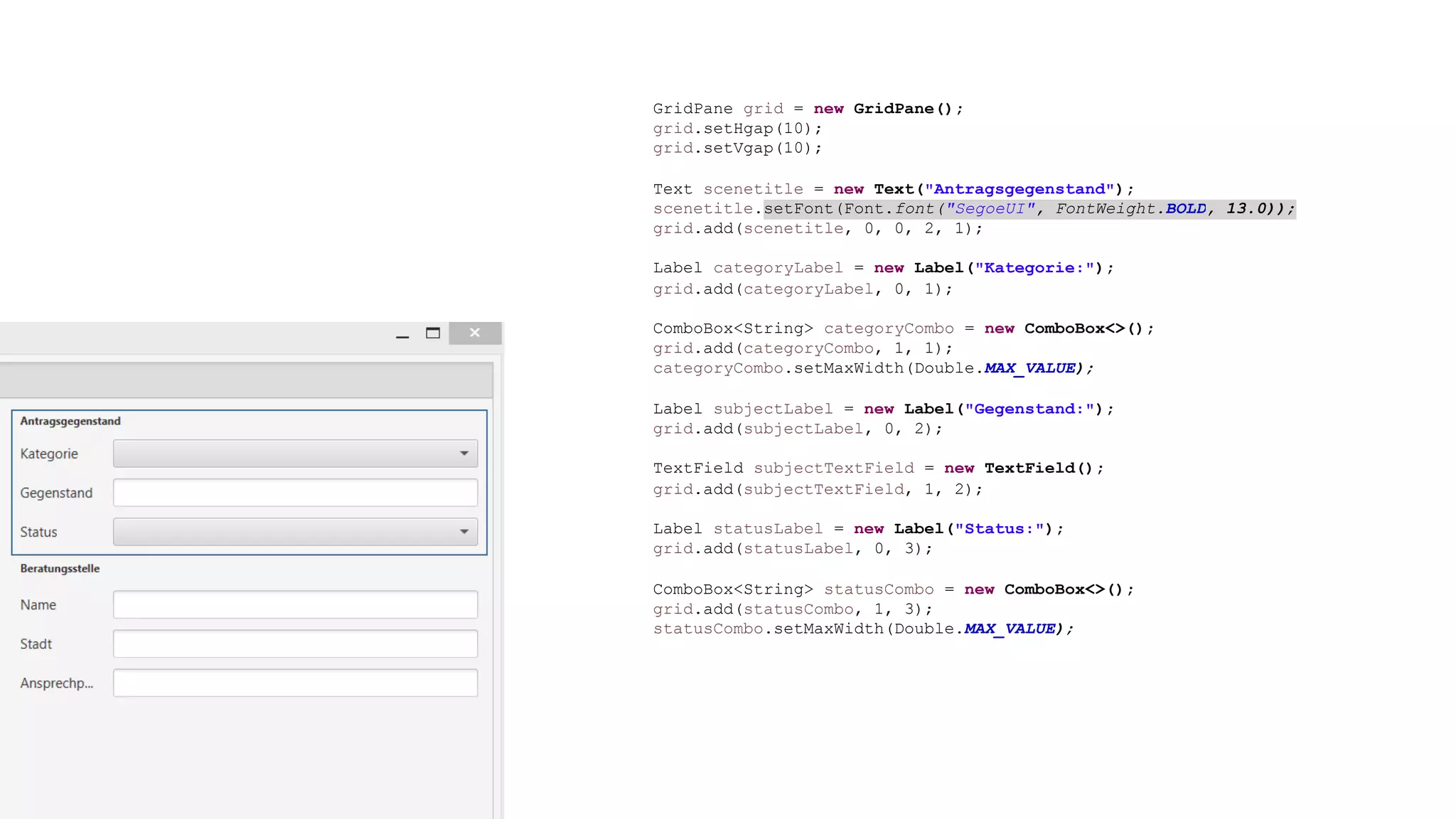1456x819 pixels.
Task: Focus the Gegenstand text field
Action: click(x=295, y=493)
